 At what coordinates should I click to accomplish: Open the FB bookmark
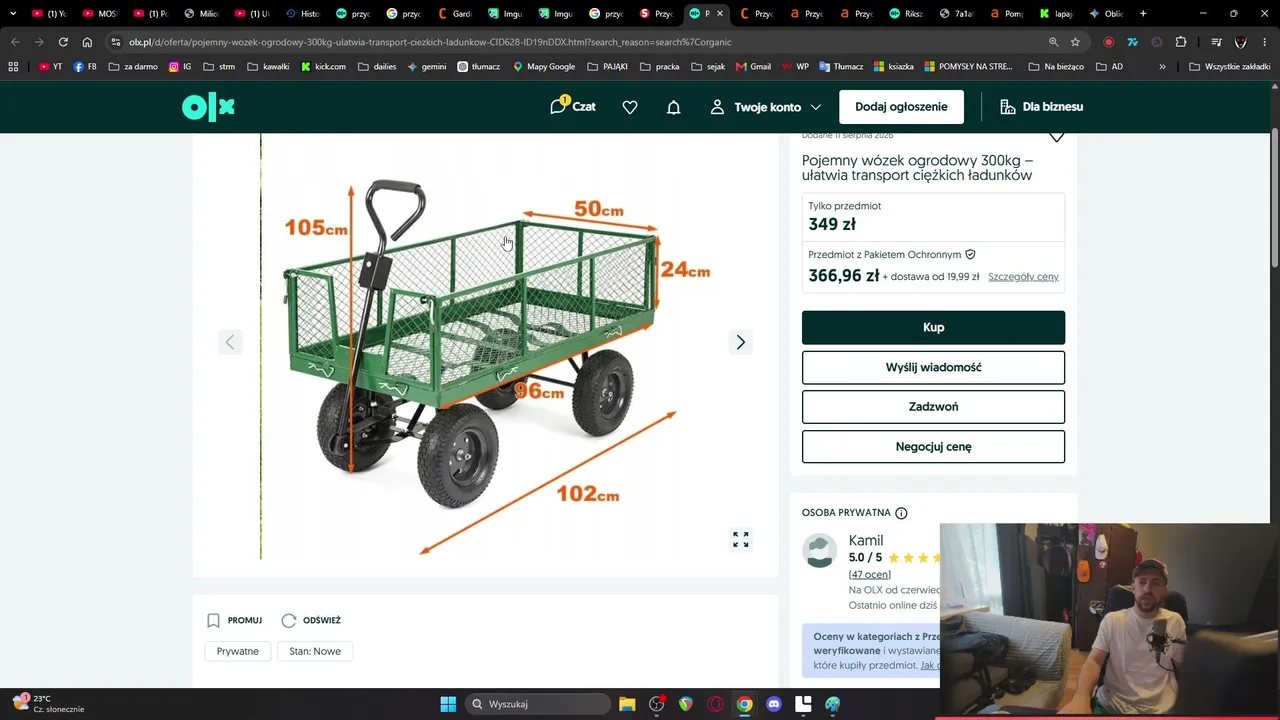click(85, 67)
